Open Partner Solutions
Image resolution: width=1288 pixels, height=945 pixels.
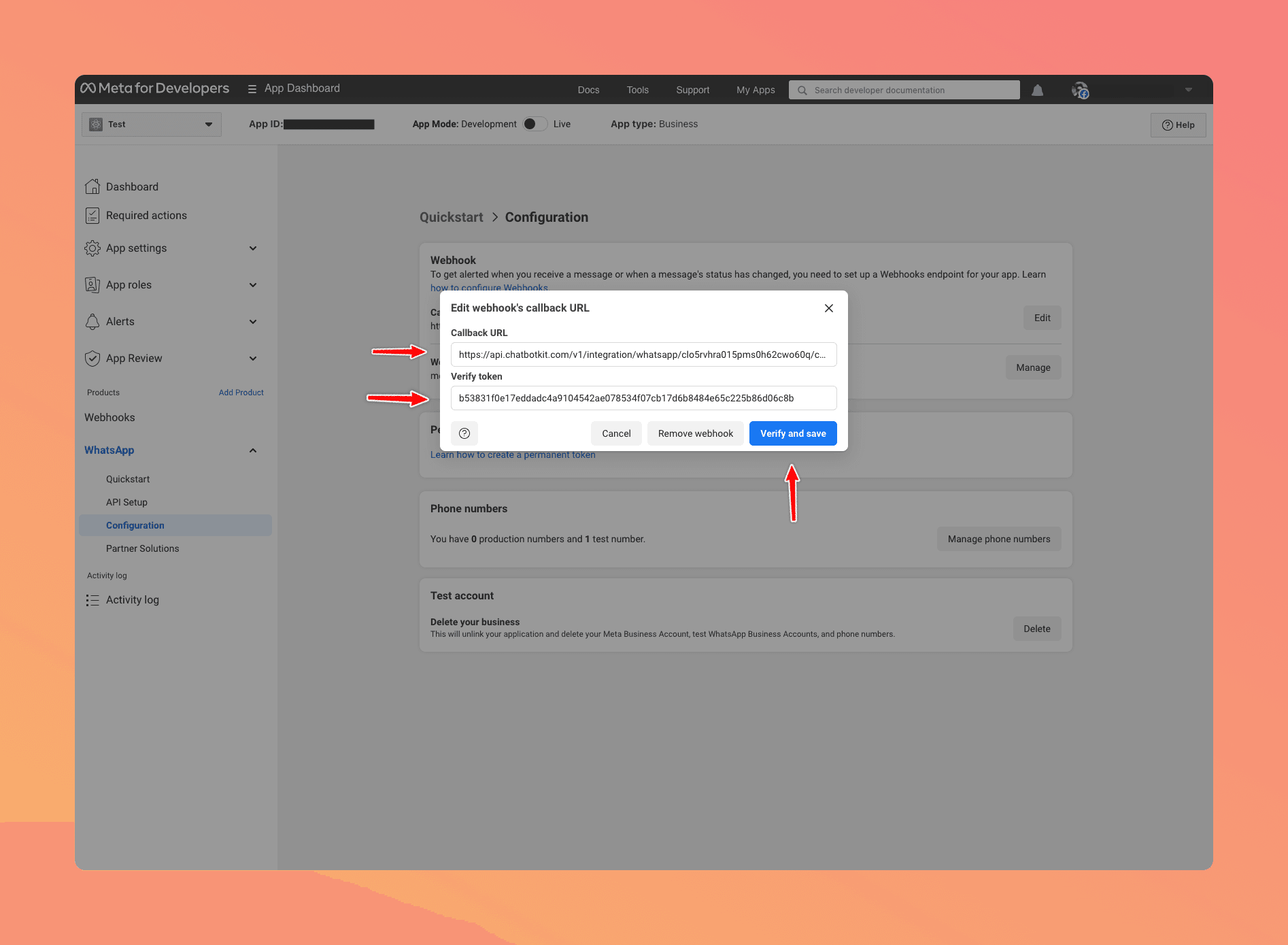143,548
